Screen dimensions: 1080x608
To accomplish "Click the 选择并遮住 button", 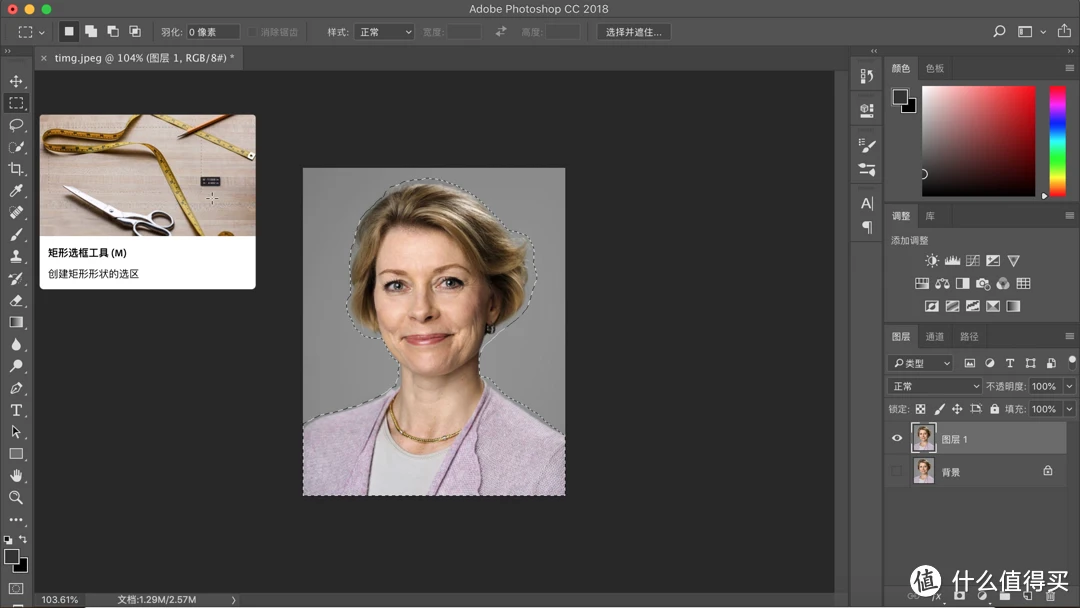I will [x=634, y=32].
